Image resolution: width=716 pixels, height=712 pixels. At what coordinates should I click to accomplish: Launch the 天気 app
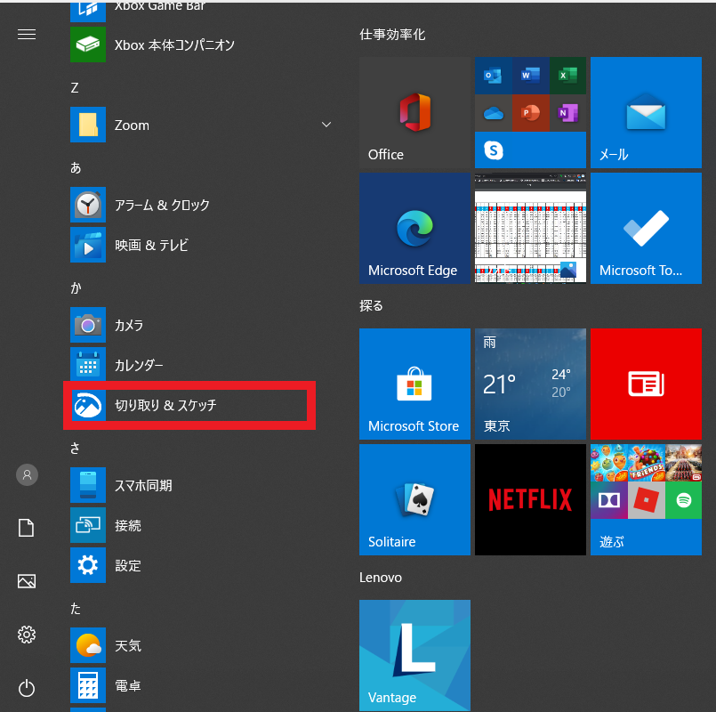click(201, 645)
